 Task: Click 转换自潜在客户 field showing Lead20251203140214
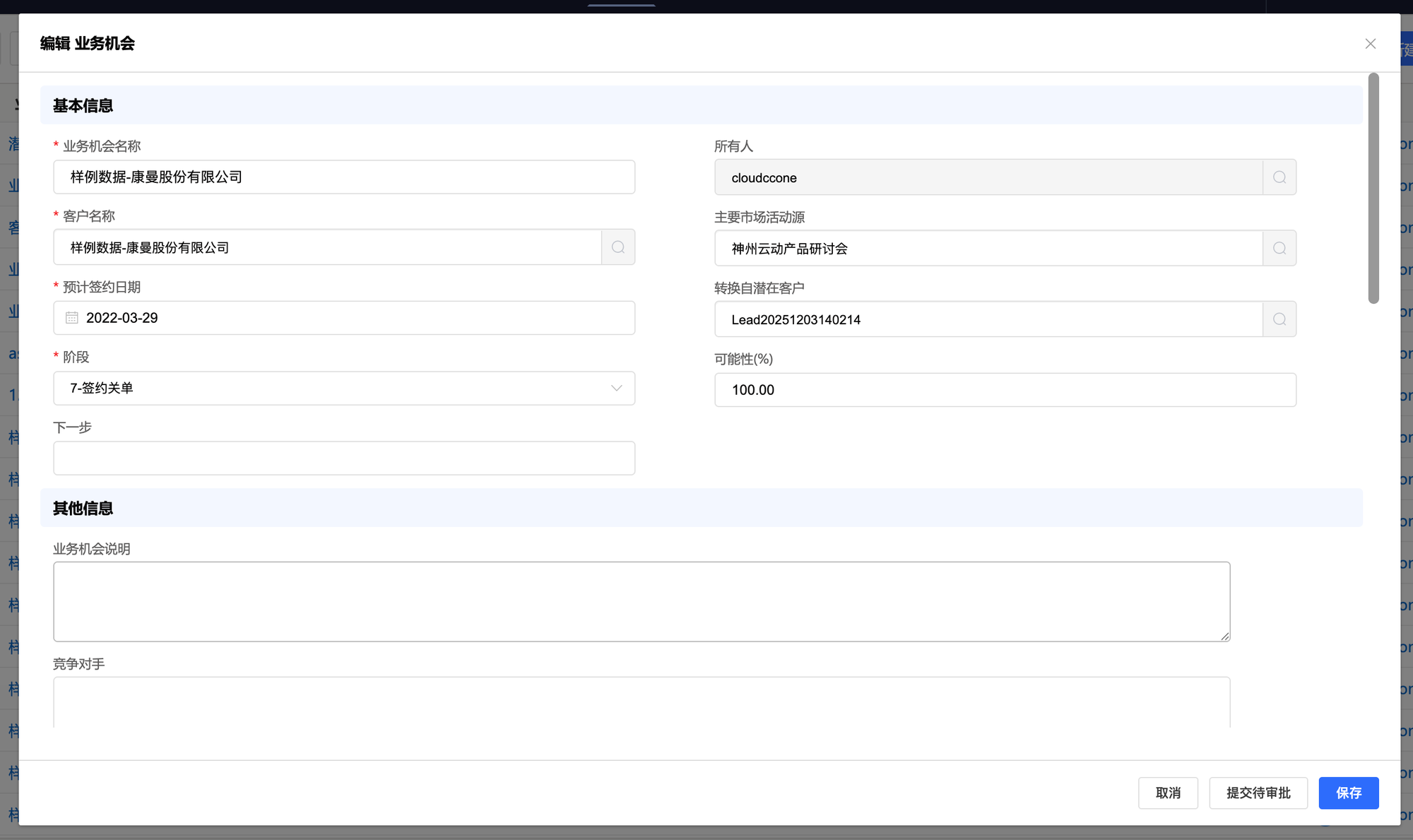pyautogui.click(x=988, y=319)
